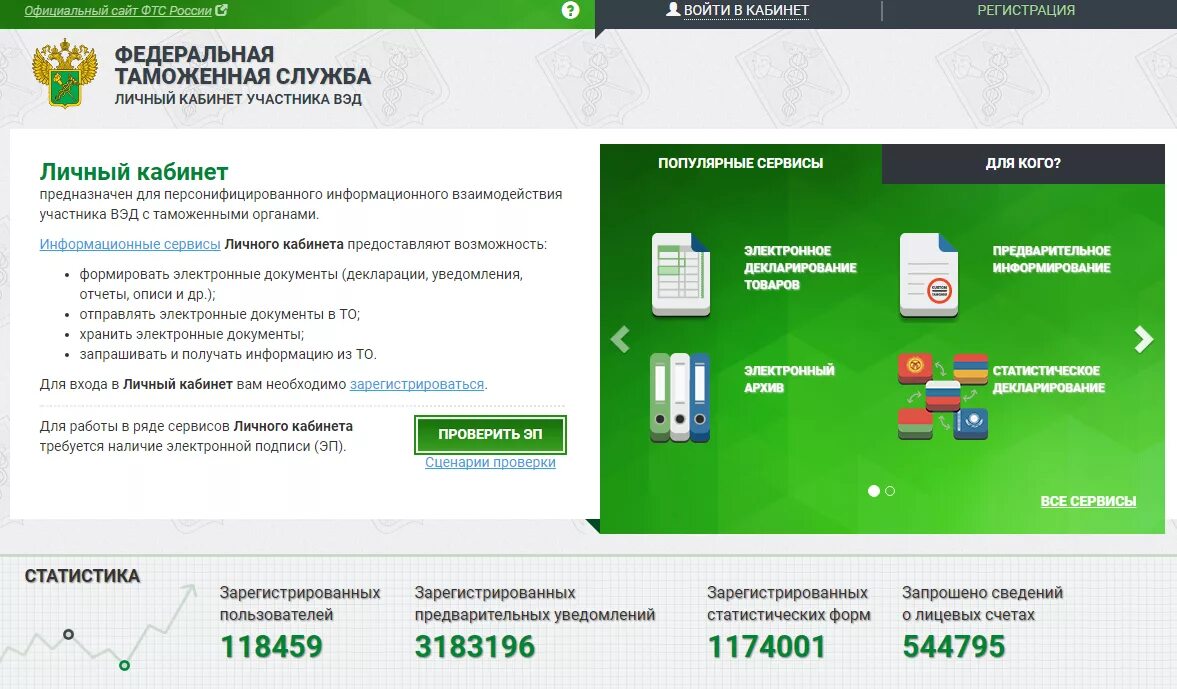Click preliminary notifications count 3183196
1177x689 pixels.
tap(475, 647)
